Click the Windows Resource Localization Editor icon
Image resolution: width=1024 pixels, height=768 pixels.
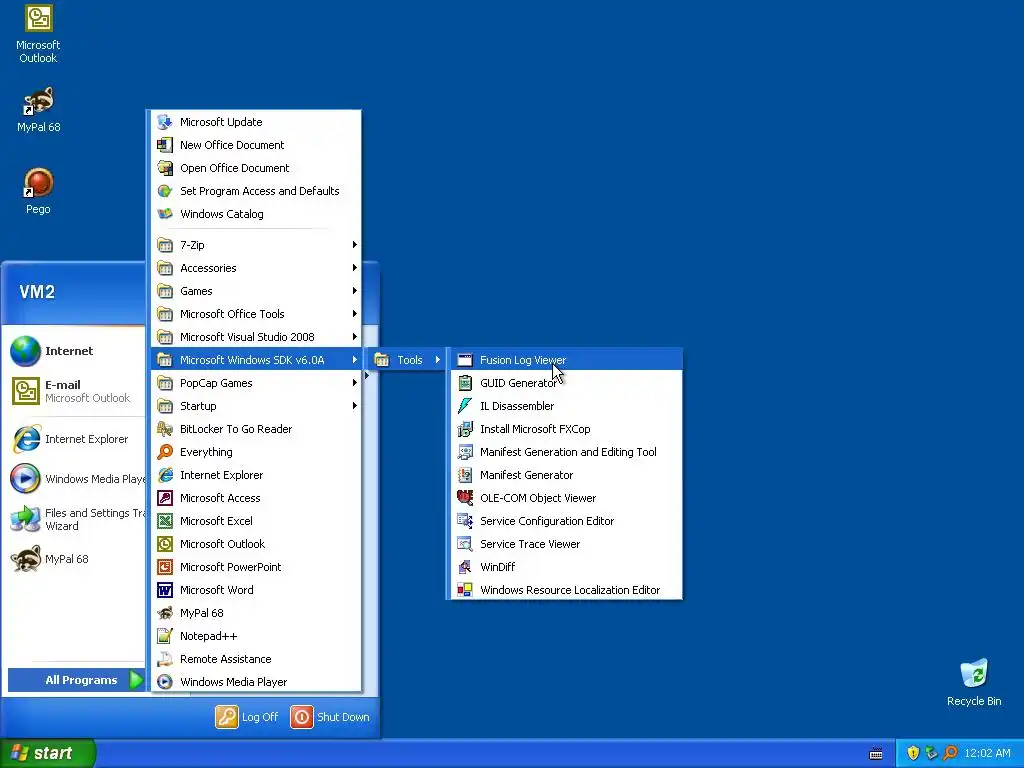464,590
